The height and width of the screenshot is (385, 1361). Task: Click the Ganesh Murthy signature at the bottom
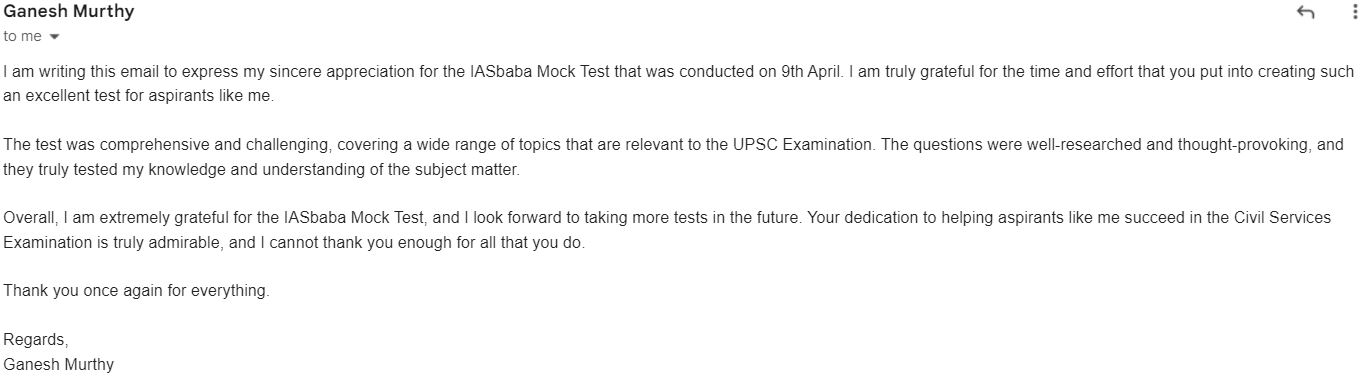(58, 364)
